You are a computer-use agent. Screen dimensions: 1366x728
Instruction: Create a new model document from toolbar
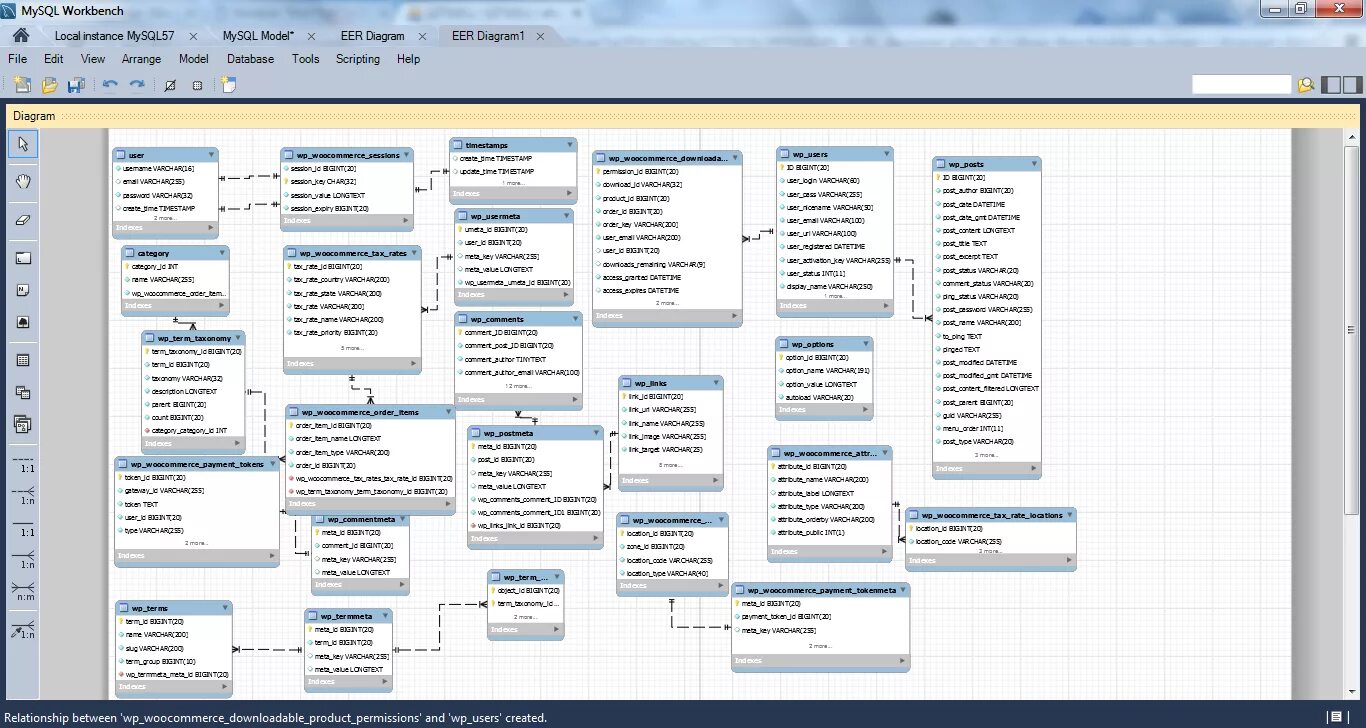pos(22,85)
